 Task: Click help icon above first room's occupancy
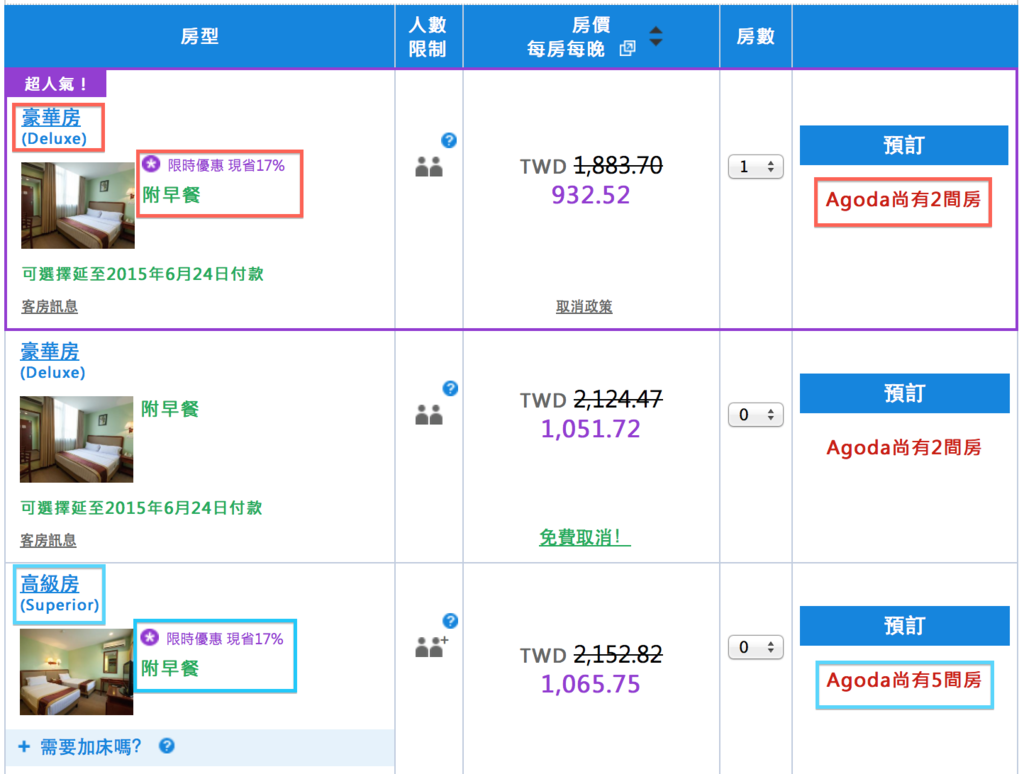click(x=449, y=141)
